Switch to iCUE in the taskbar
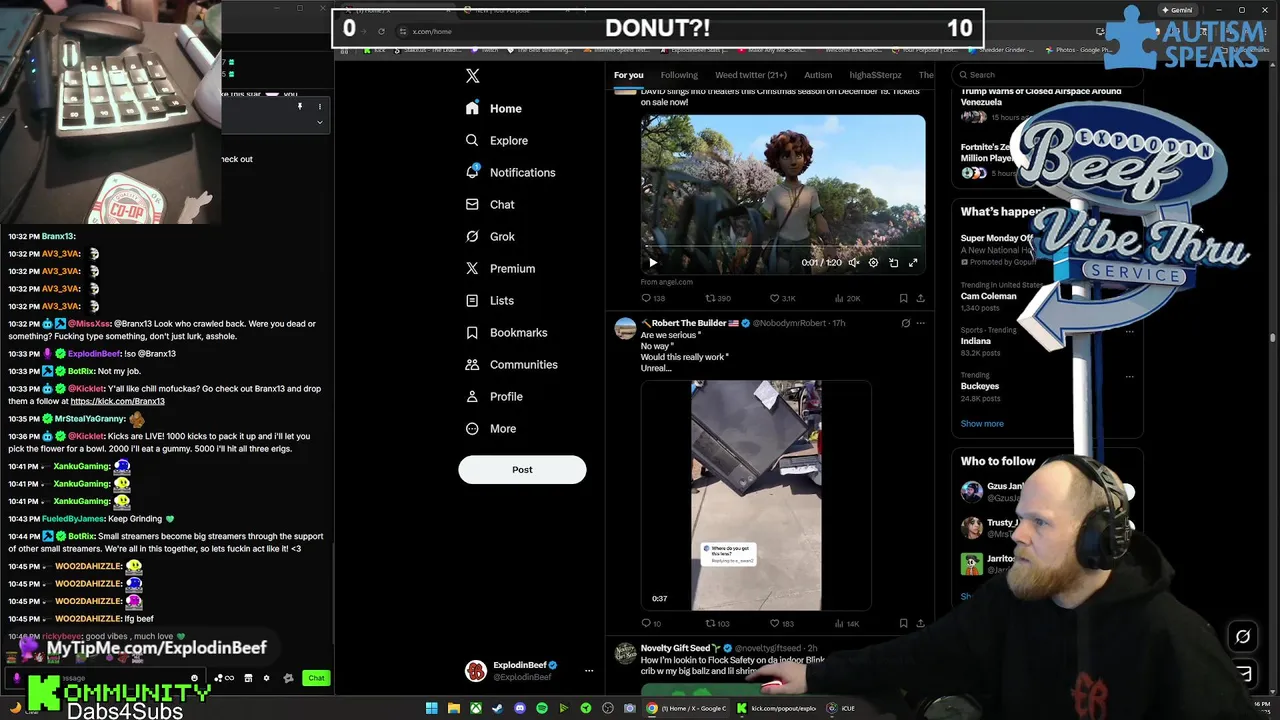The height and width of the screenshot is (720, 1280). point(841,708)
